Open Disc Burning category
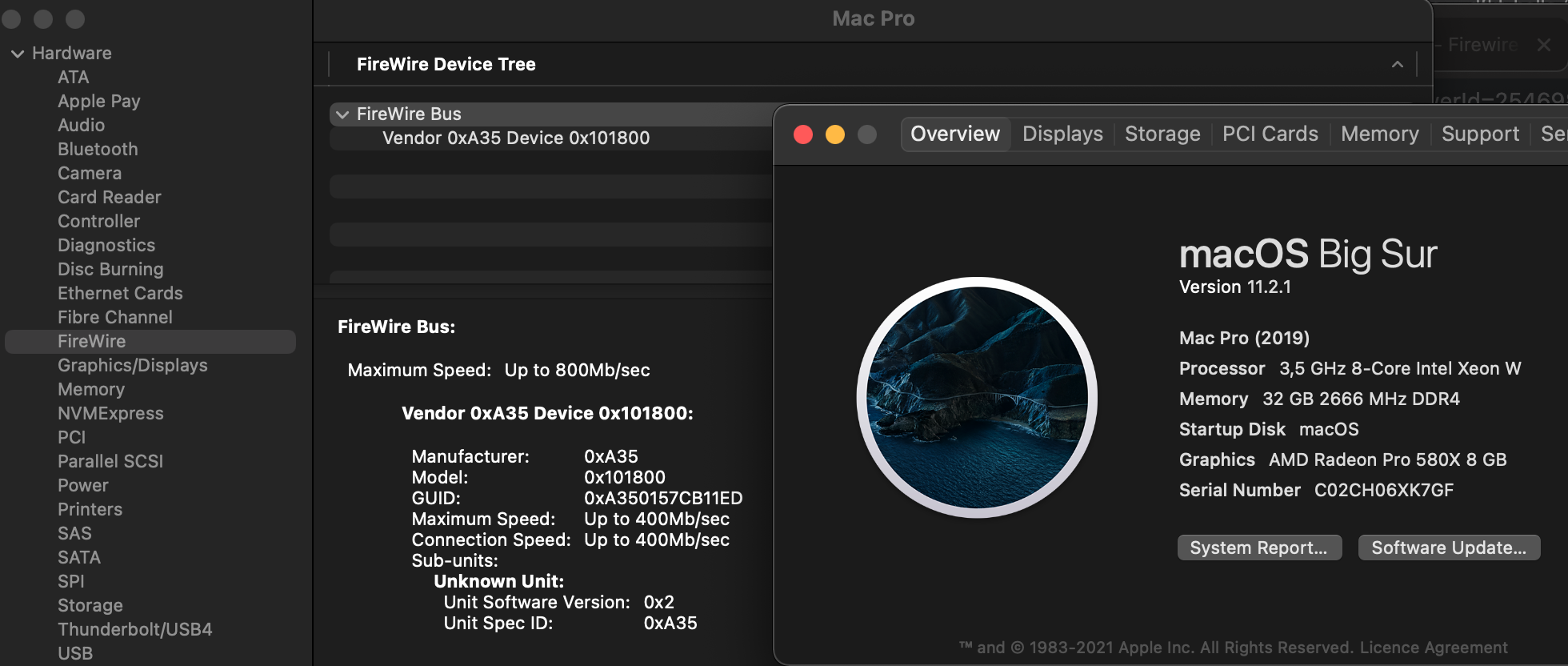Screen dimensions: 1568x666 [110, 270]
